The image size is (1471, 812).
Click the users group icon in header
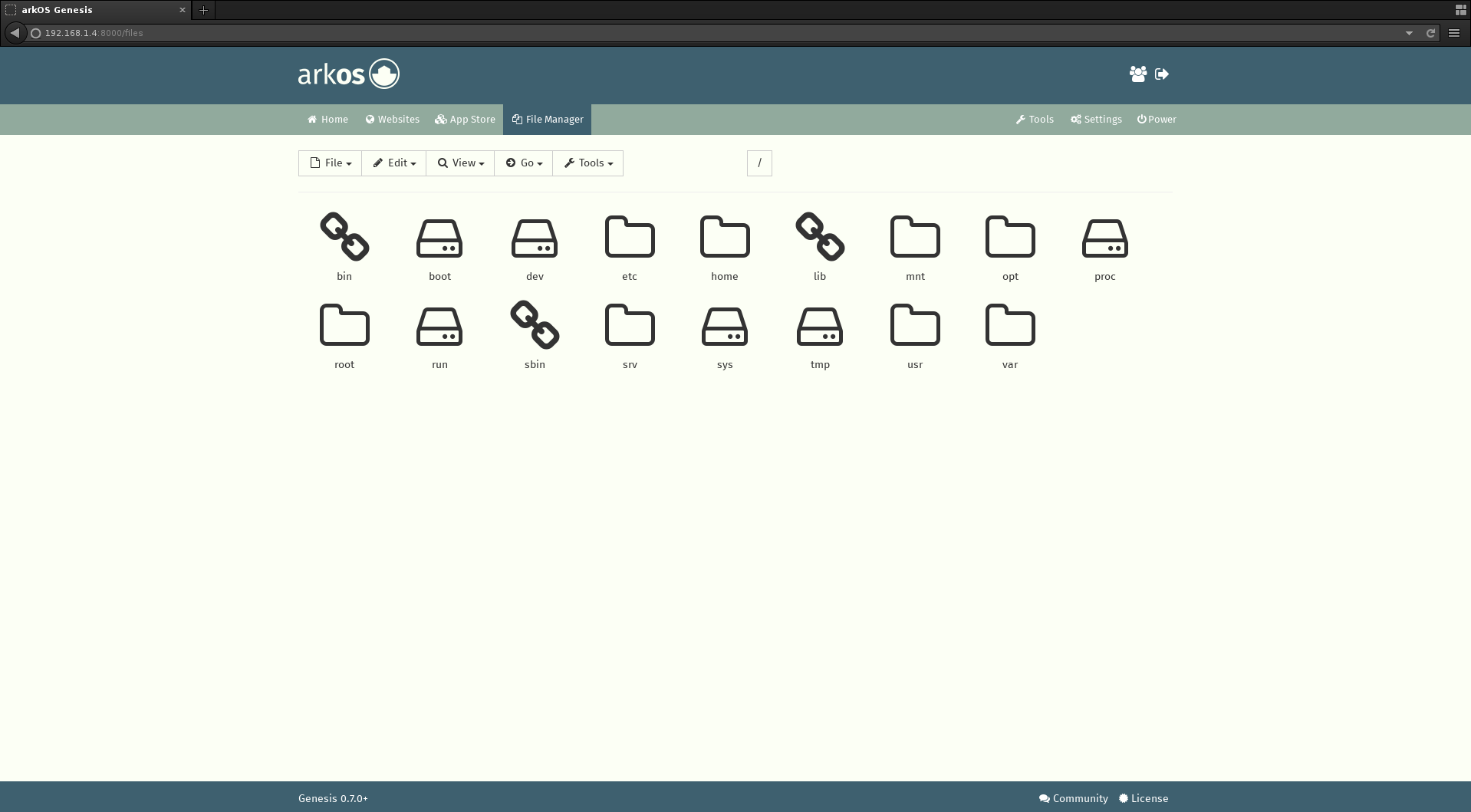click(x=1138, y=74)
